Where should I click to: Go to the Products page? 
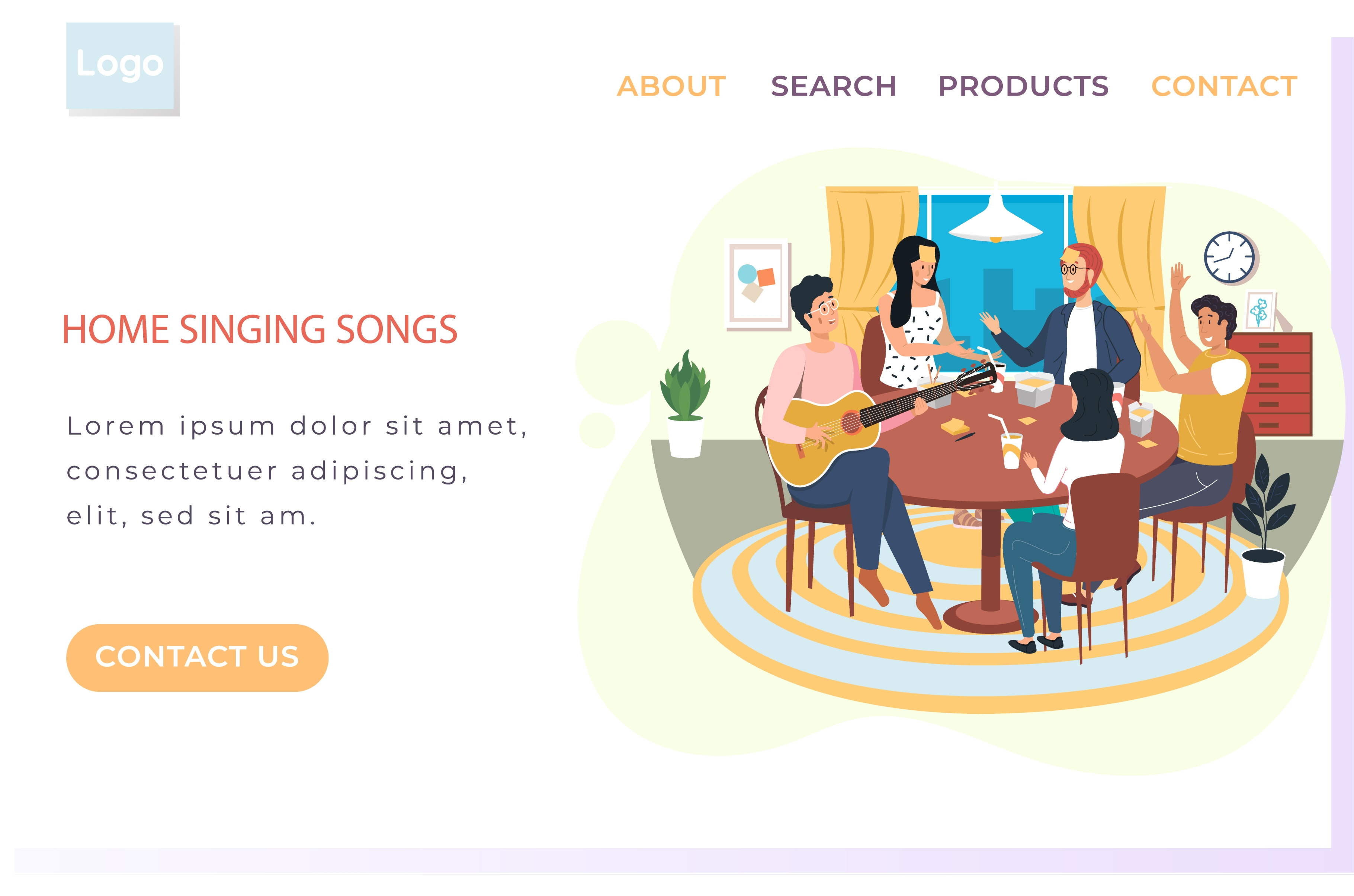pyautogui.click(x=1023, y=86)
